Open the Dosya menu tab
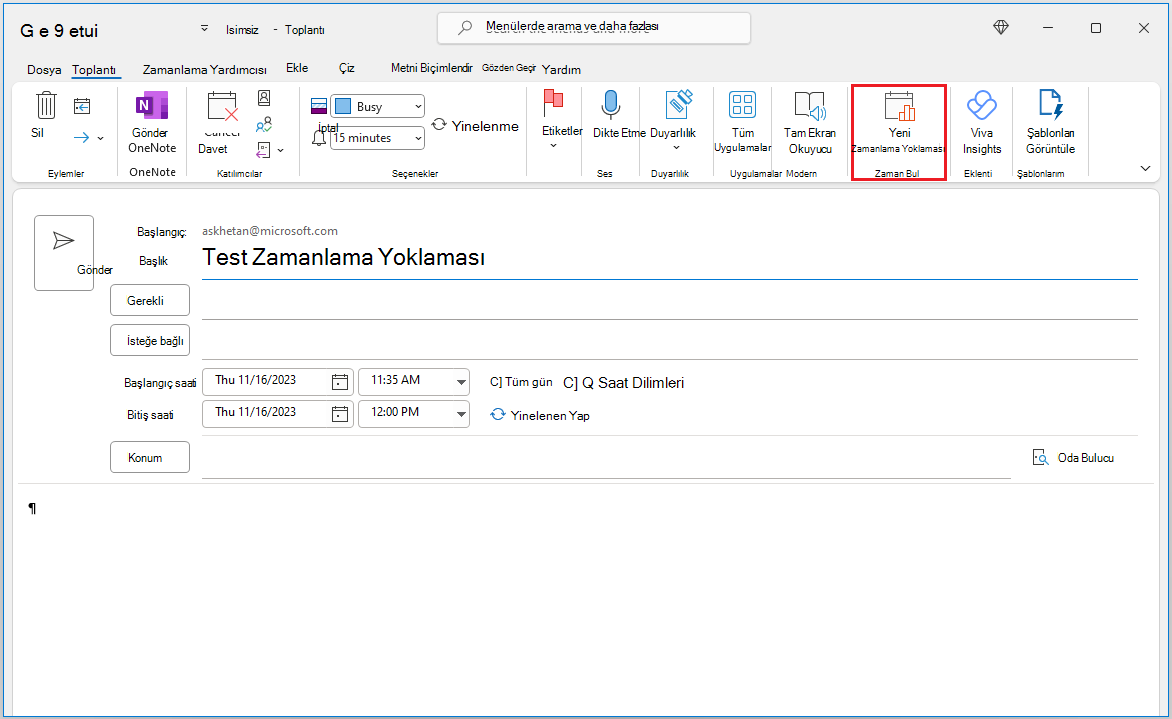1172x719 pixels. point(44,70)
